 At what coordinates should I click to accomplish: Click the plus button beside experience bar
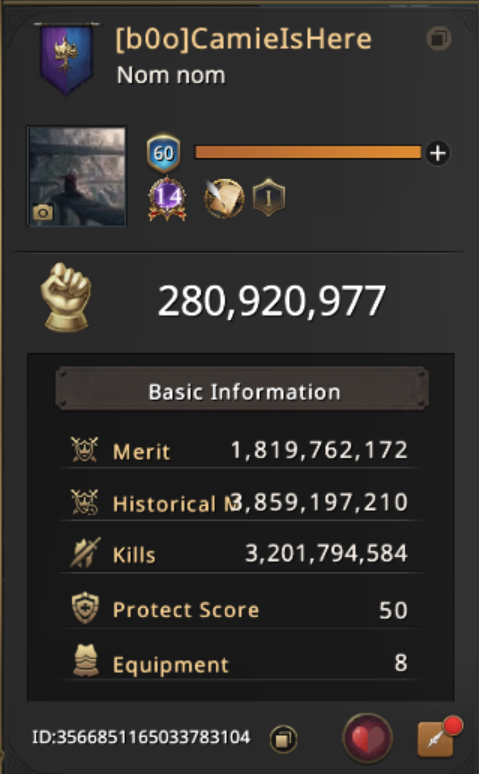click(x=438, y=154)
